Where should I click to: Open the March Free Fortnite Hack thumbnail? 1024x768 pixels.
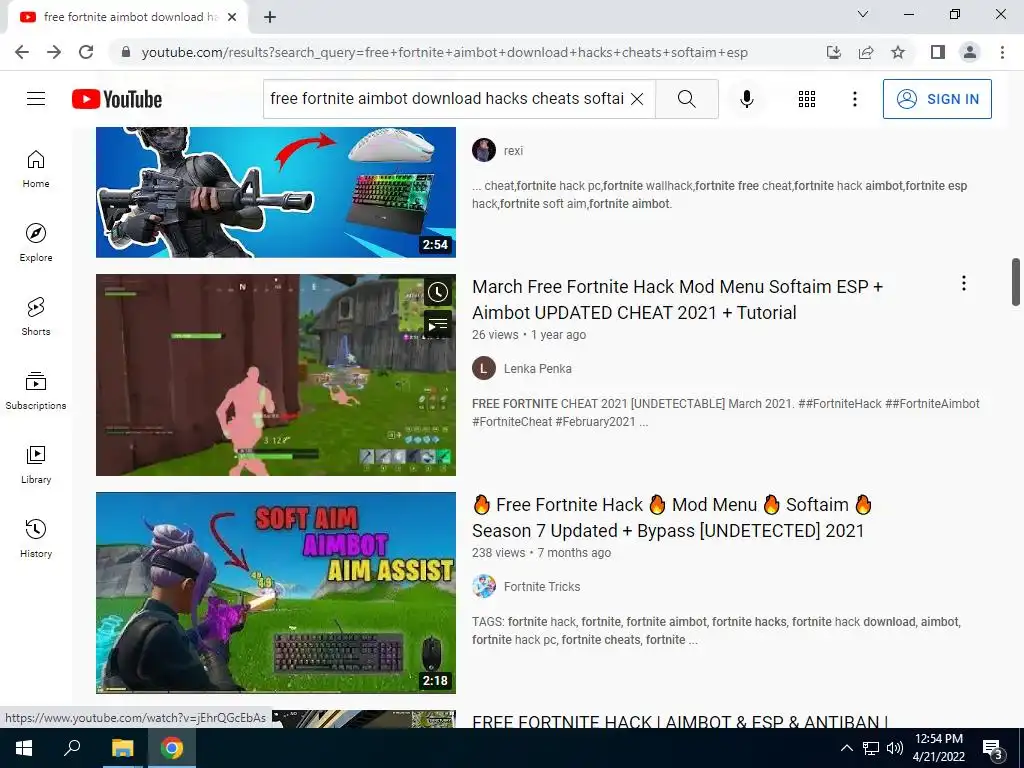pos(276,375)
